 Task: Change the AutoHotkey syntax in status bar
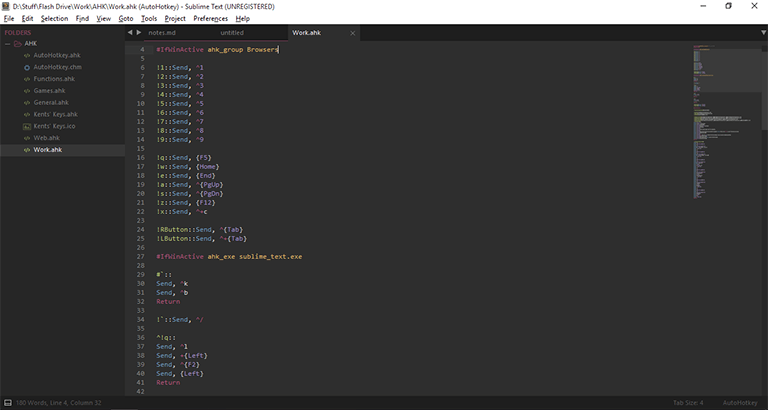(740, 403)
